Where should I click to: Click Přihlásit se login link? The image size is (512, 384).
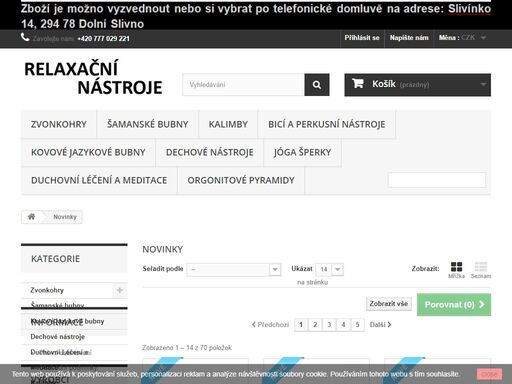pyautogui.click(x=362, y=38)
